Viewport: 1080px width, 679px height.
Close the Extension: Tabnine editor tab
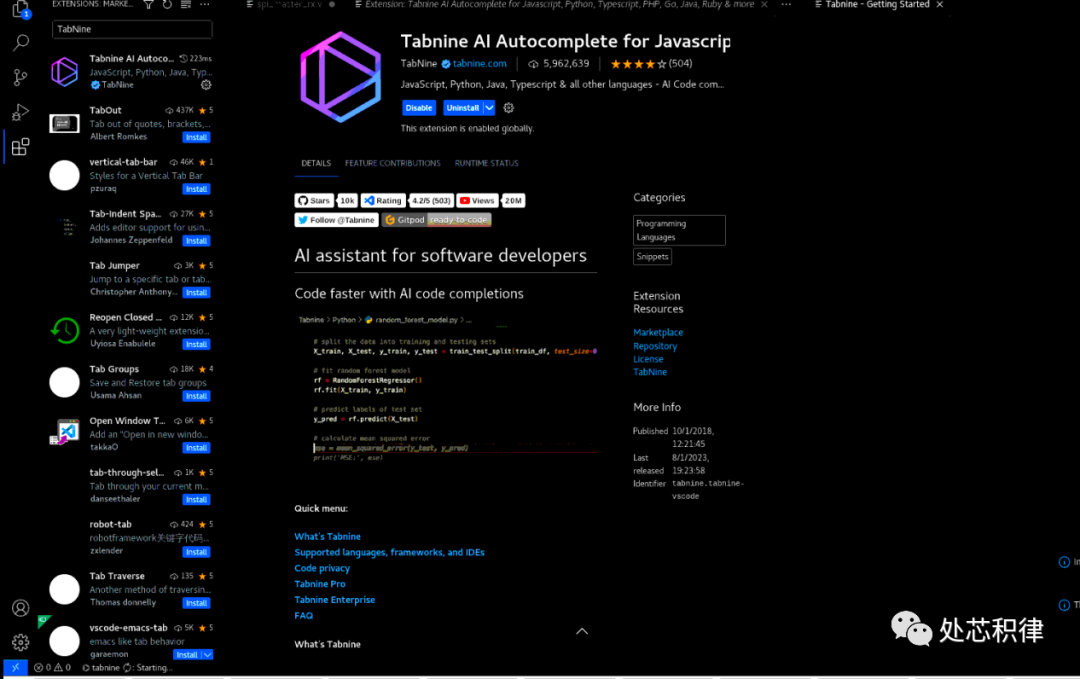[x=764, y=4]
